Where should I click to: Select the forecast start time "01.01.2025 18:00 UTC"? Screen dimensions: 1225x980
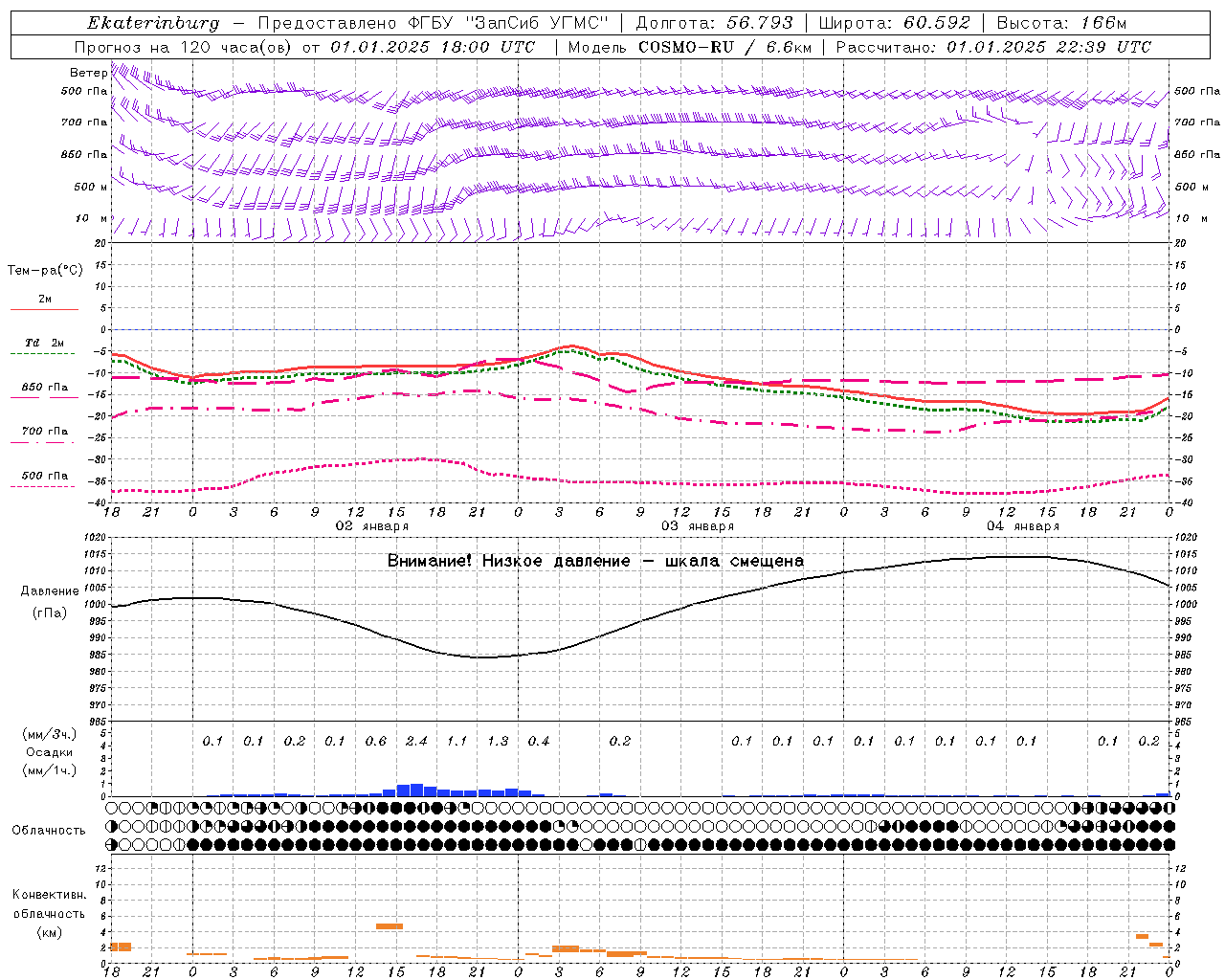pos(433,47)
